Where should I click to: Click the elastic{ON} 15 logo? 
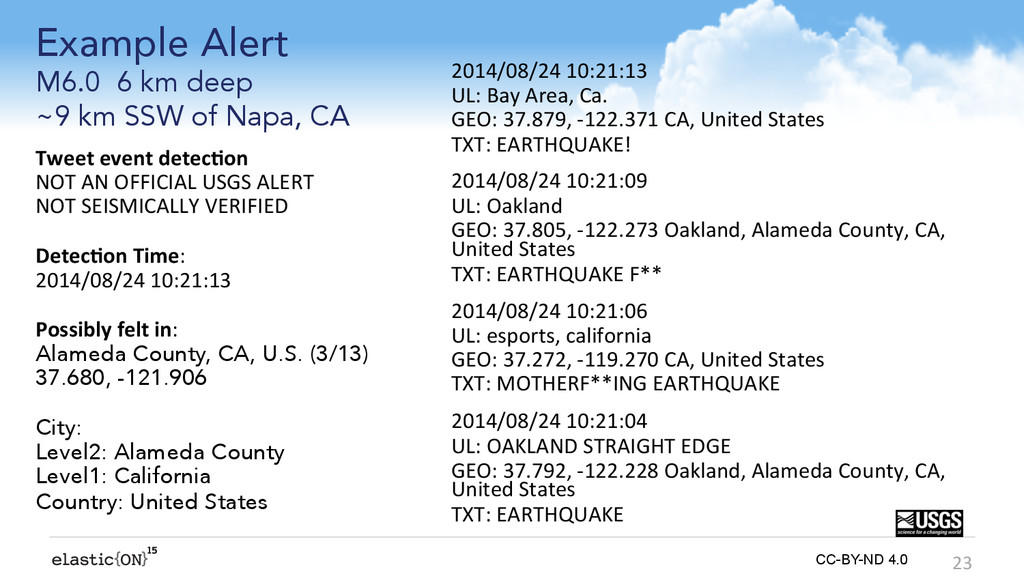(x=104, y=557)
